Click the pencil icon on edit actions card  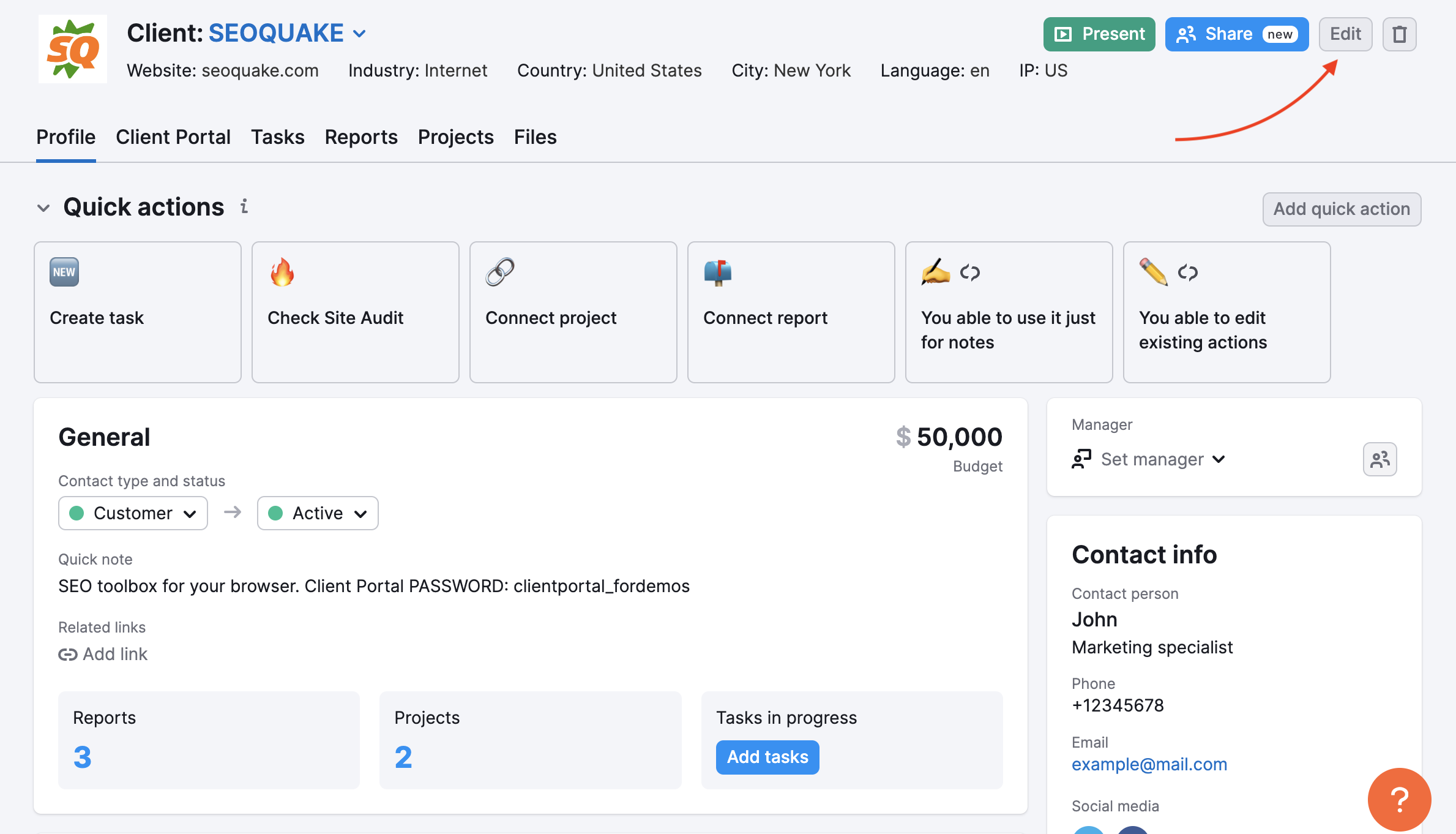pyautogui.click(x=1154, y=272)
